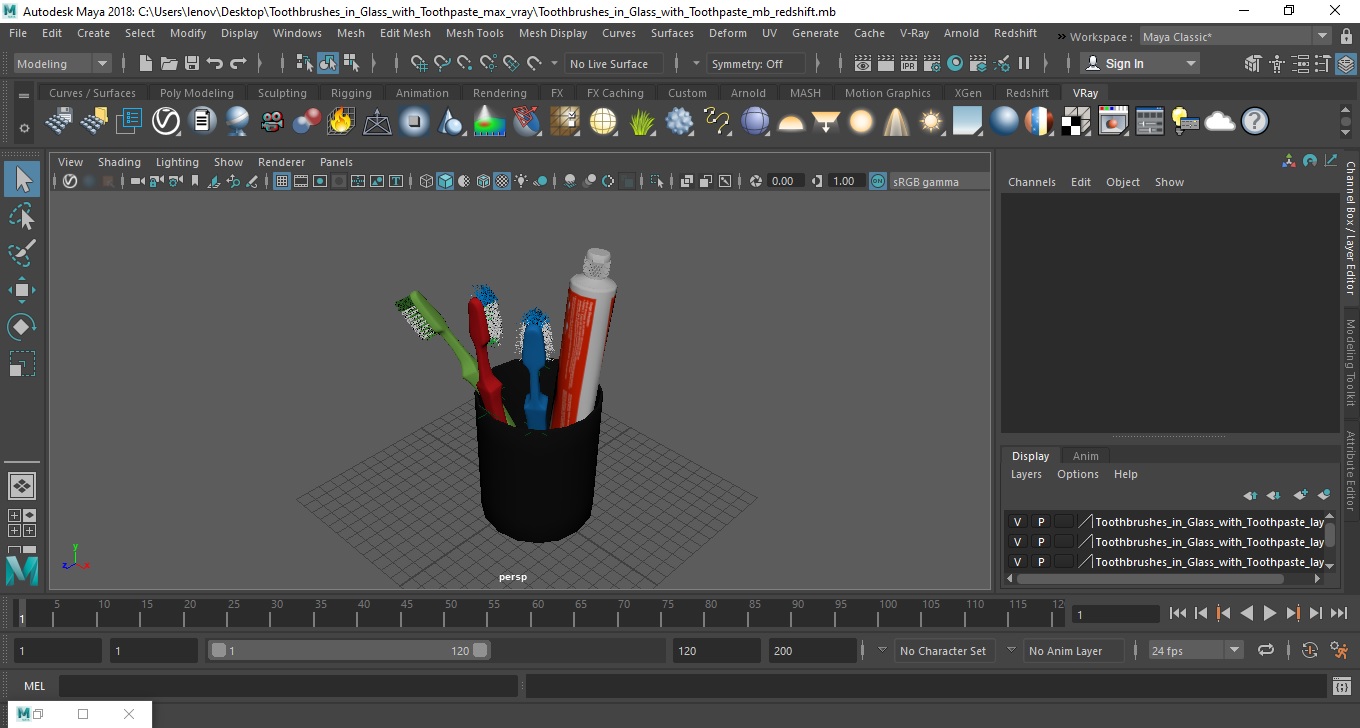
Task: Open the shelf options gear menu
Action: point(24,128)
